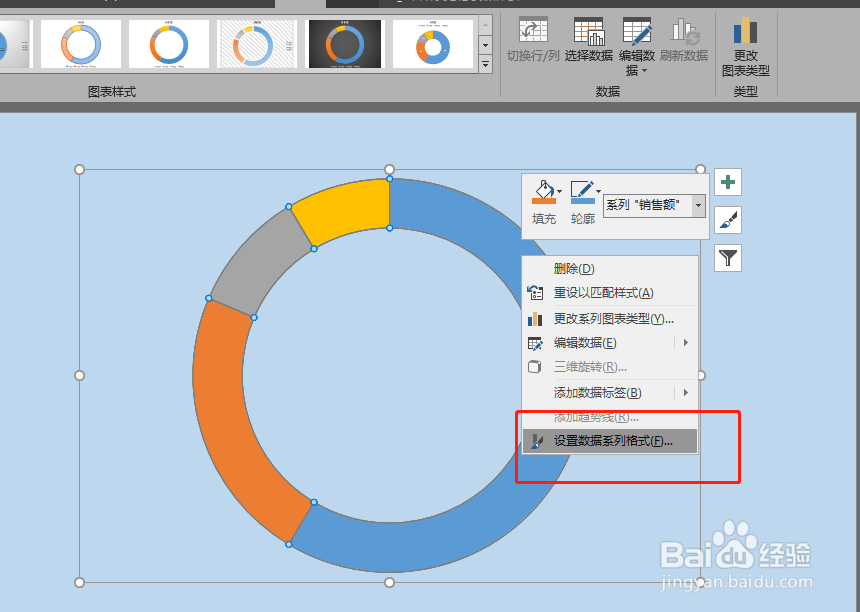Choose 重设以匹配样式(A)

pyautogui.click(x=609, y=293)
